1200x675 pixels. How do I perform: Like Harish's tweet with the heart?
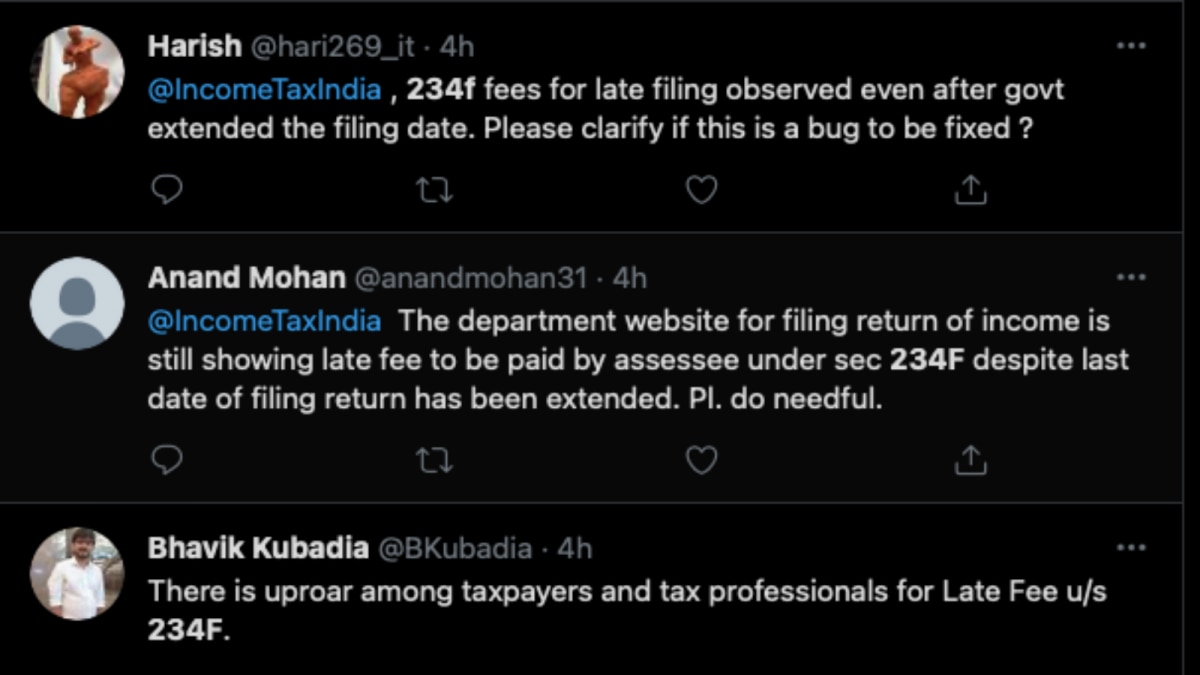coord(701,190)
